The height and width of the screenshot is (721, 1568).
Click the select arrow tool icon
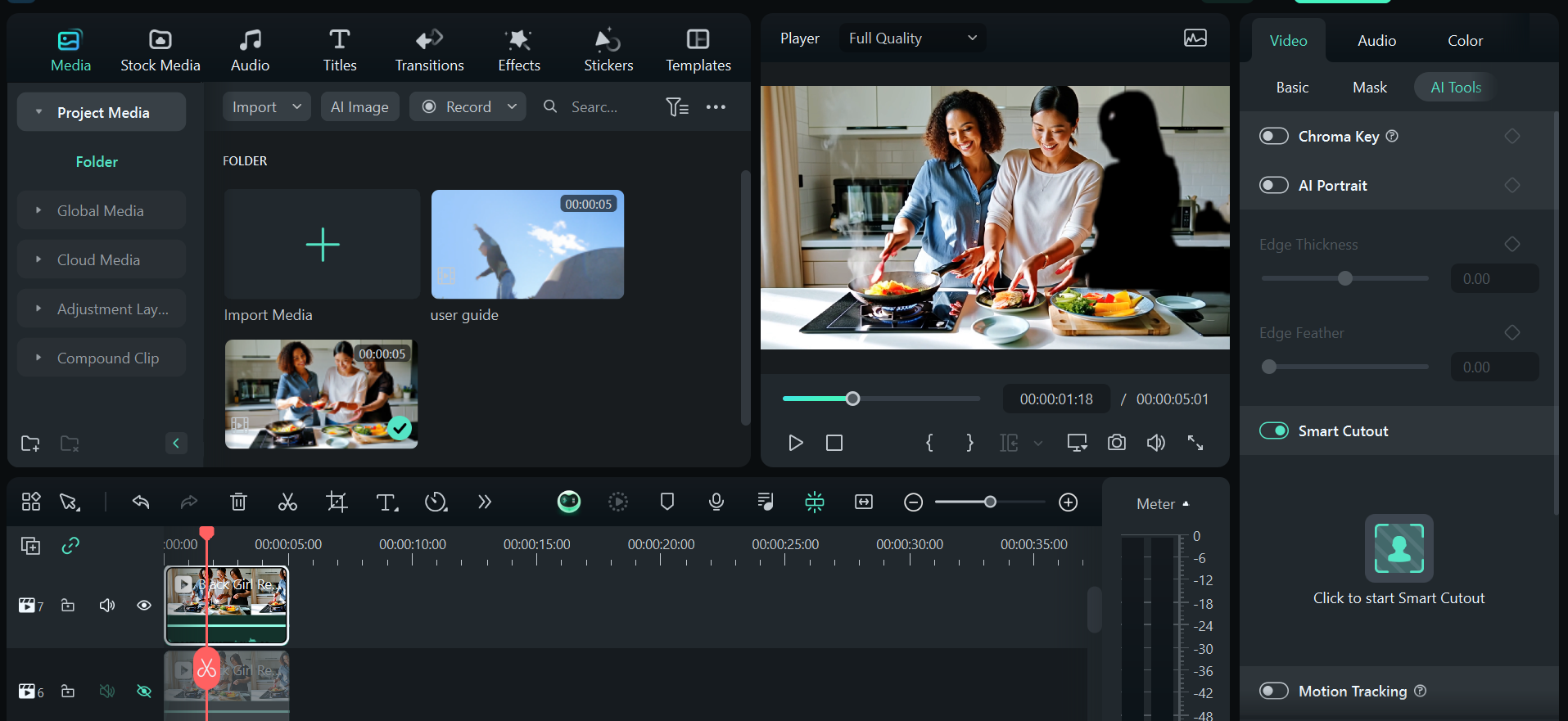click(70, 502)
